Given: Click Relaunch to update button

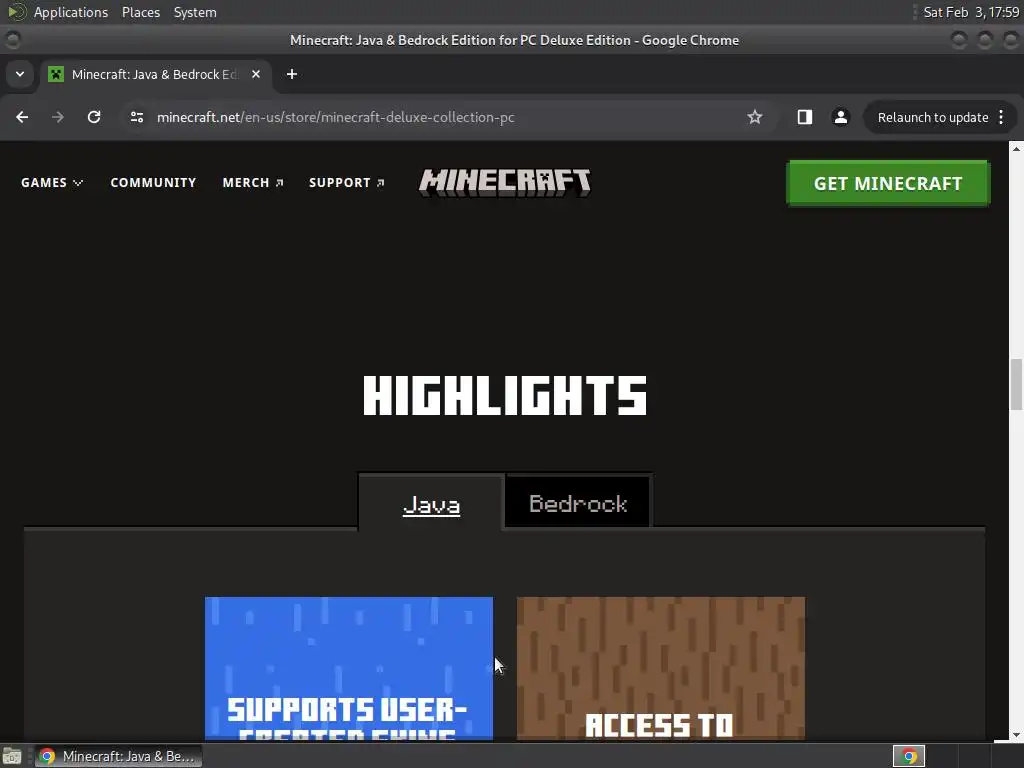Looking at the screenshot, I should pyautogui.click(x=933, y=117).
